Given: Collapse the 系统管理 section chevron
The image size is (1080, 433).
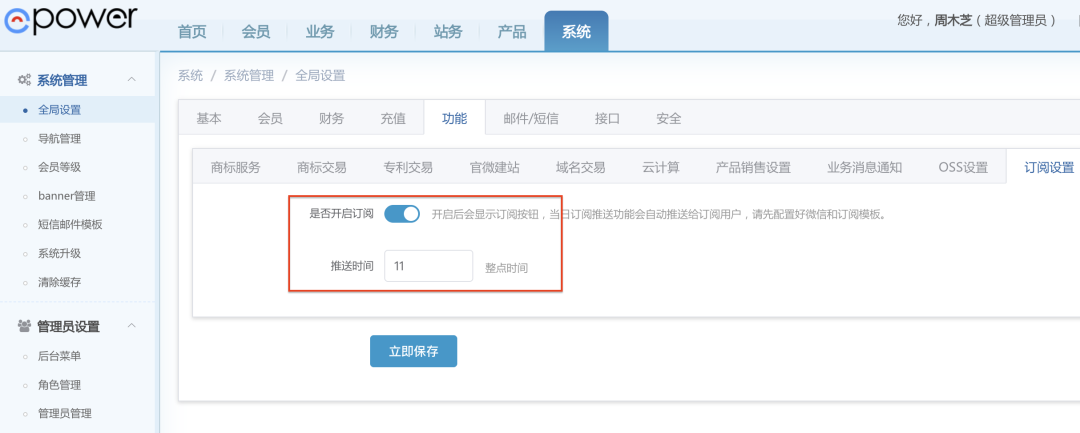Looking at the screenshot, I should pyautogui.click(x=131, y=80).
